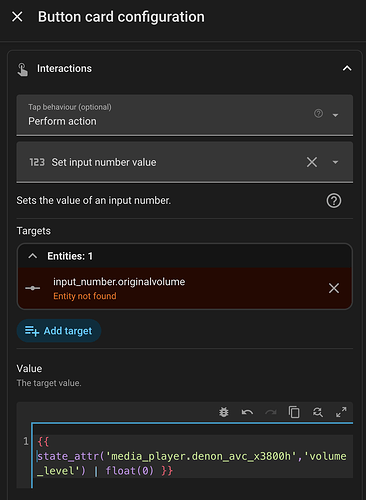The image size is (366, 500).
Task: Close the Button card configuration dialog
Action: click(17, 16)
